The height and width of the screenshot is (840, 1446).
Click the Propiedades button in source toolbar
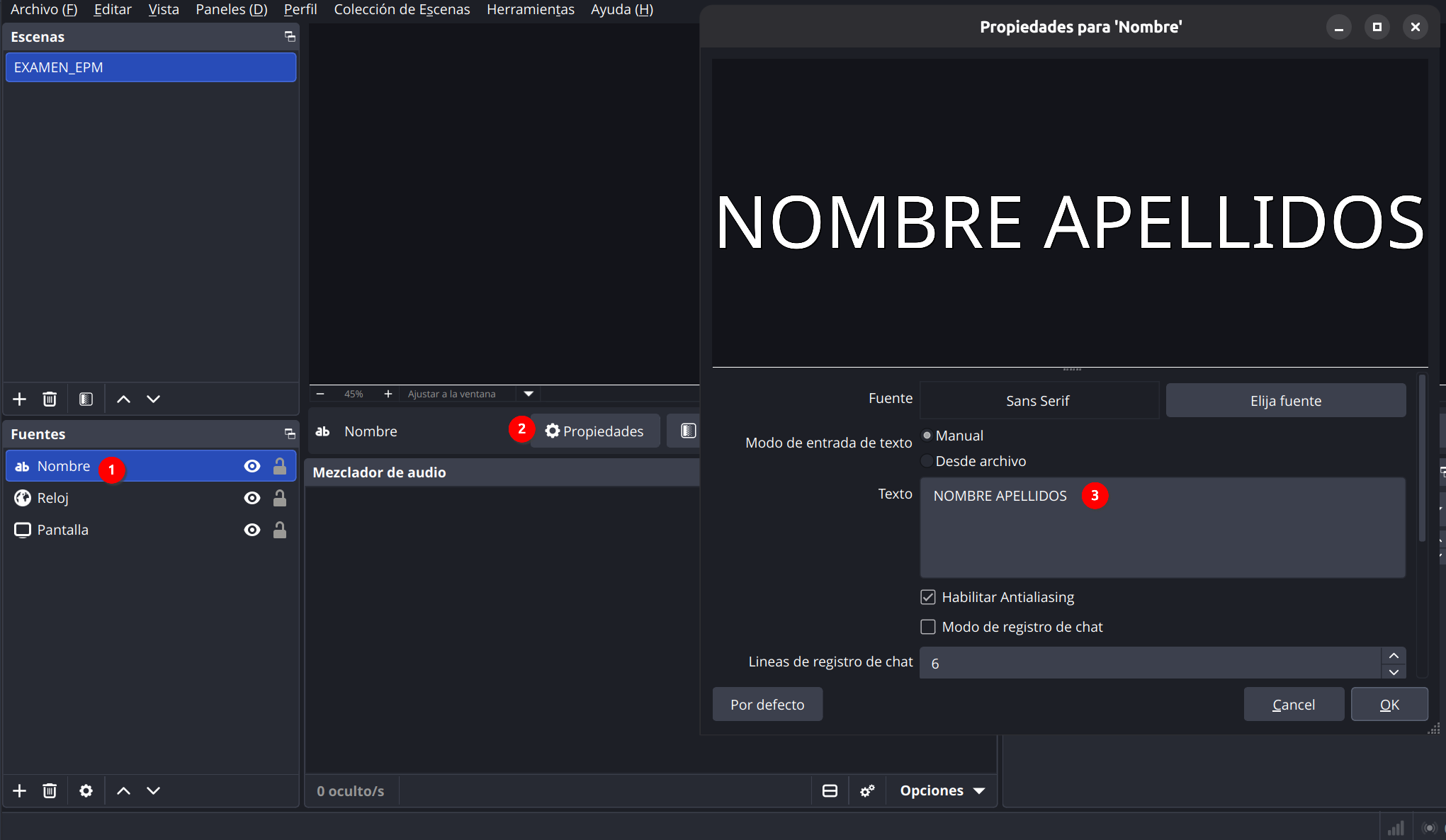(x=595, y=431)
